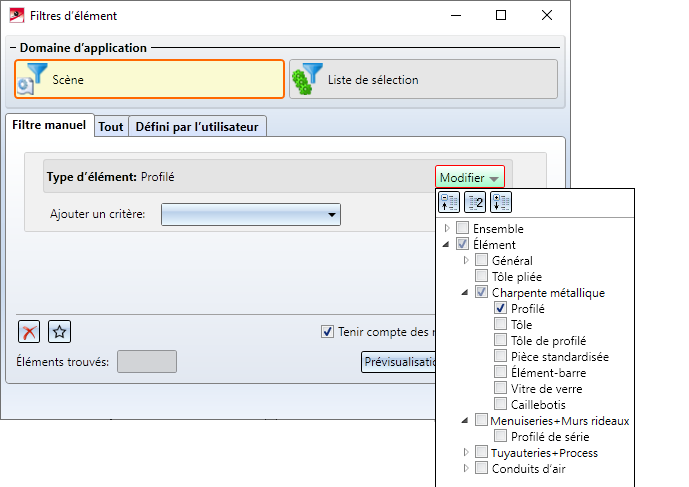689x487 pixels.
Task: Click the Modifier dropdown button
Action: 469,177
